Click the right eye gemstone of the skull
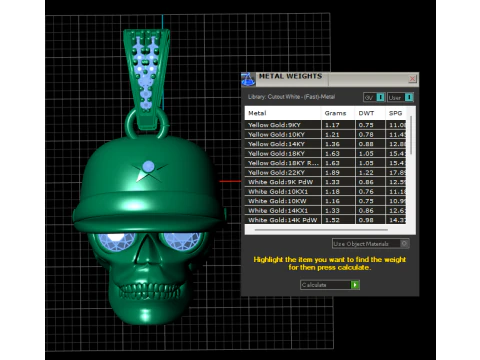 tap(182, 241)
